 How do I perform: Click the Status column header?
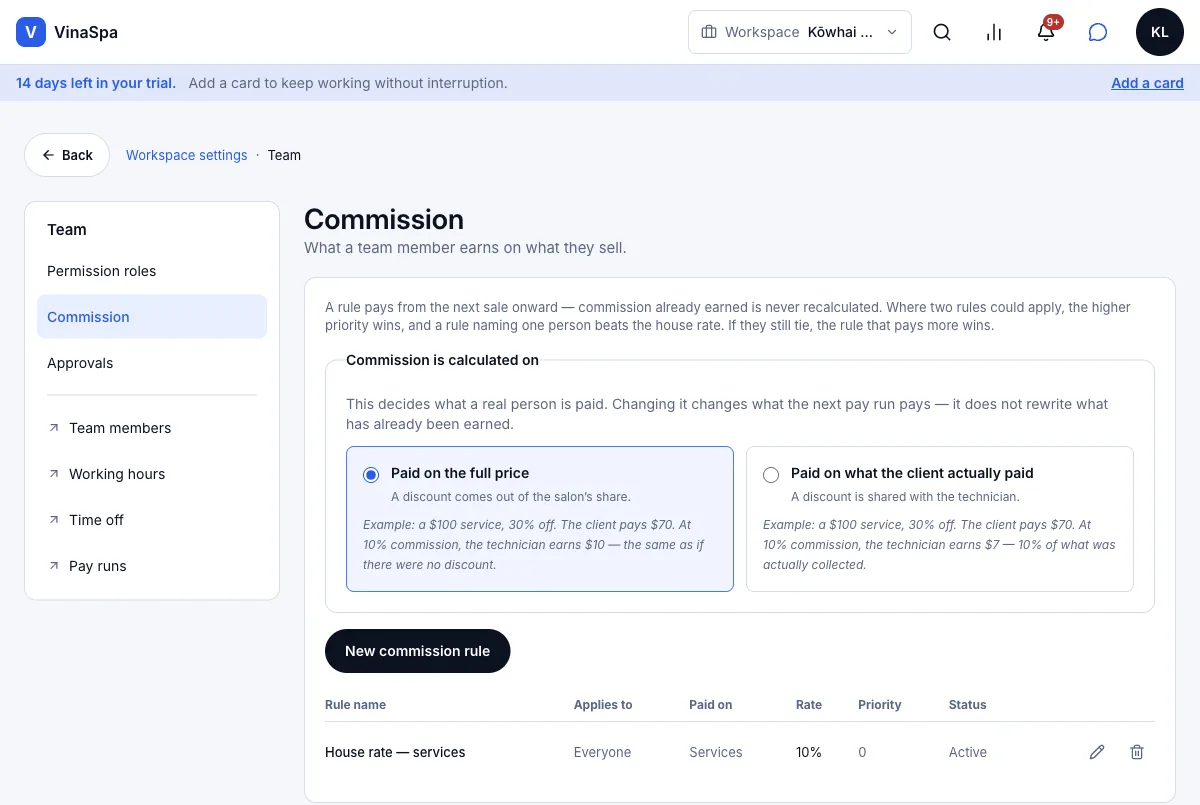click(x=968, y=705)
